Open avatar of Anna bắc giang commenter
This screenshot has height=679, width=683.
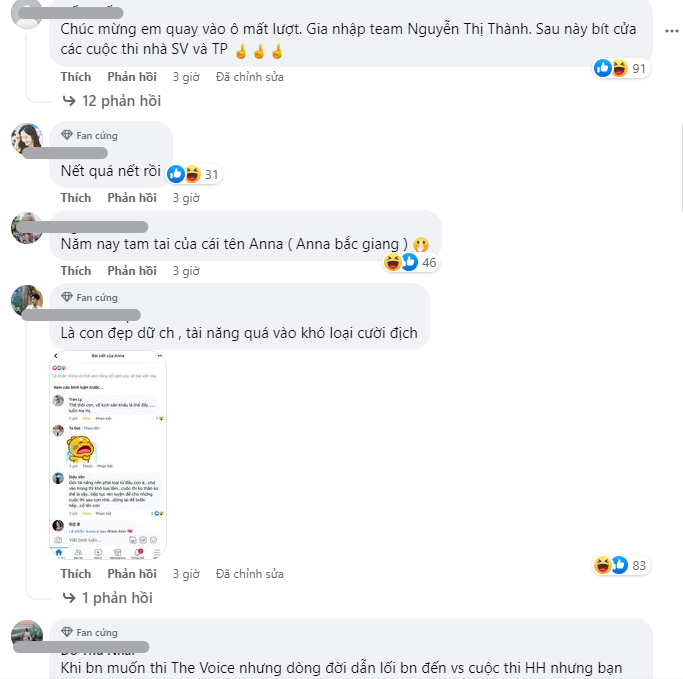pos(27,228)
